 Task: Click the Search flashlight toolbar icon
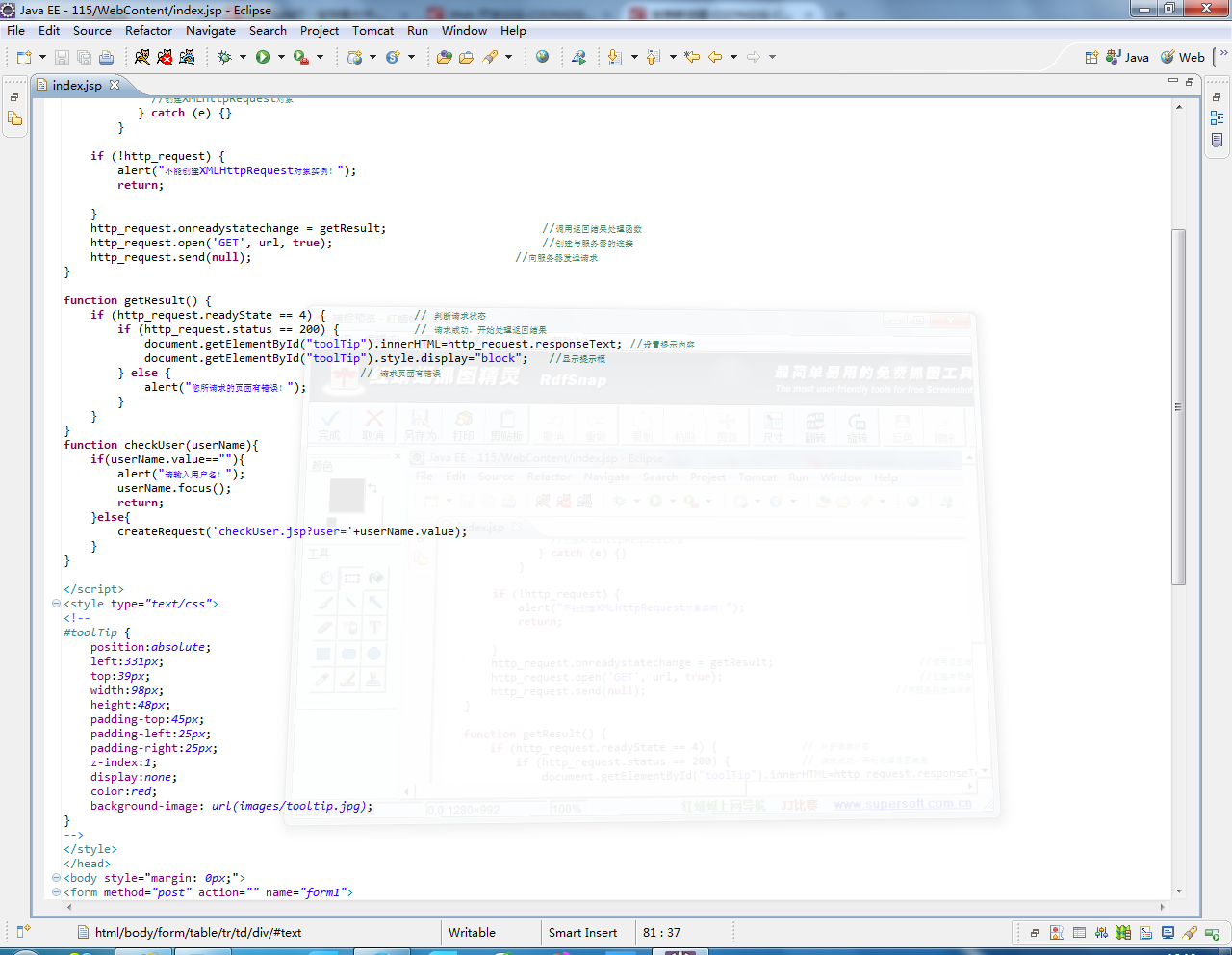pyautogui.click(x=490, y=57)
